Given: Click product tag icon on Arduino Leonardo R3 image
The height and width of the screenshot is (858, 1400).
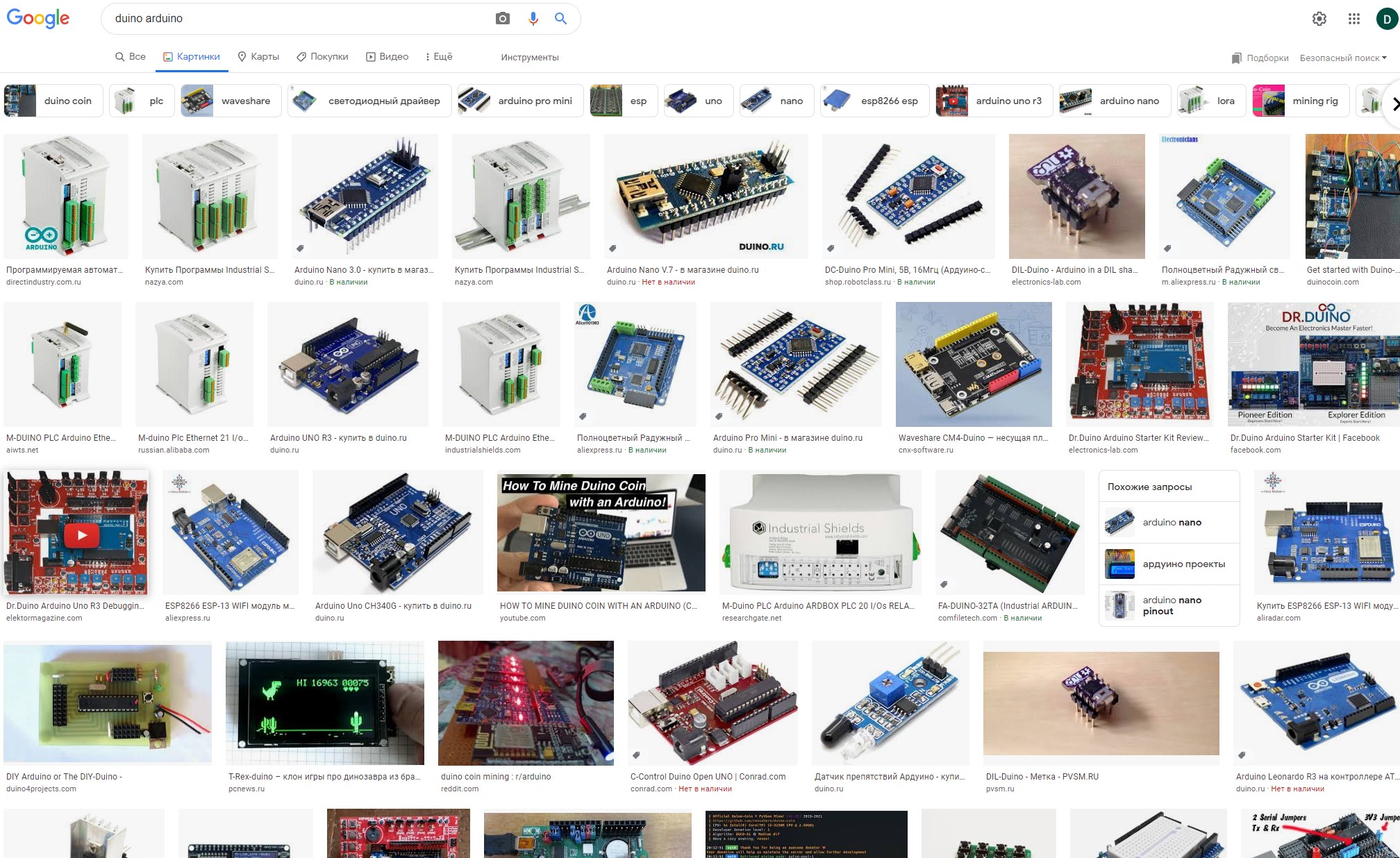Looking at the screenshot, I should (1242, 755).
